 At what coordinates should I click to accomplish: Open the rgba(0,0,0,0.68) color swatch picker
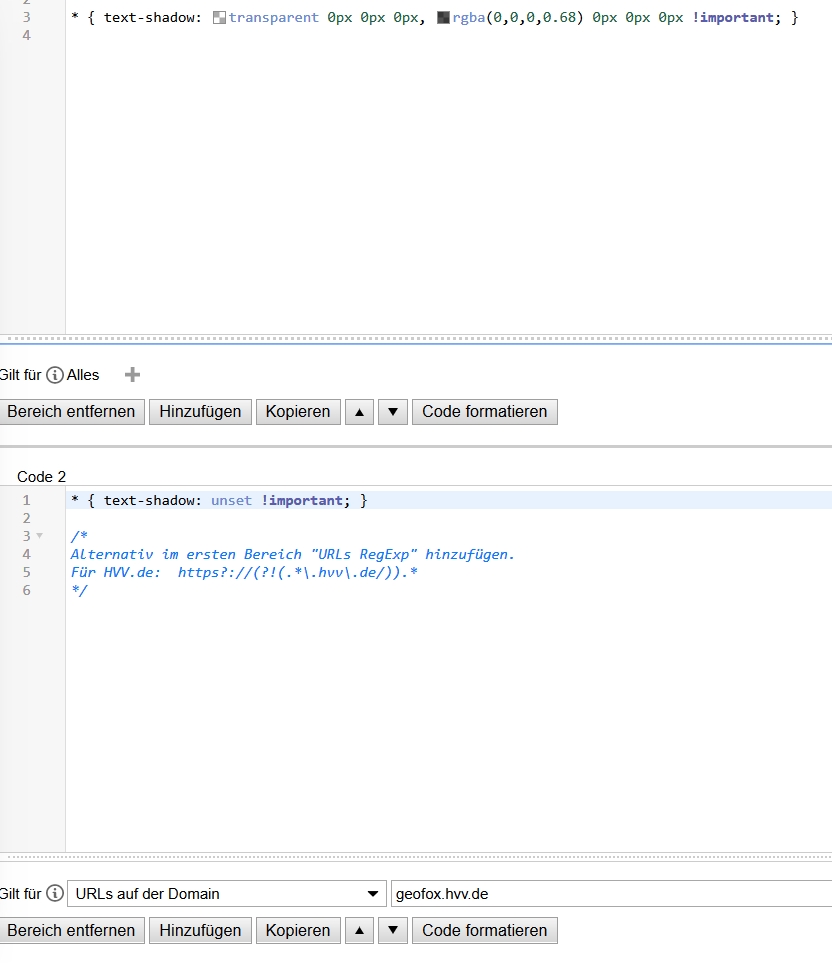pos(443,18)
